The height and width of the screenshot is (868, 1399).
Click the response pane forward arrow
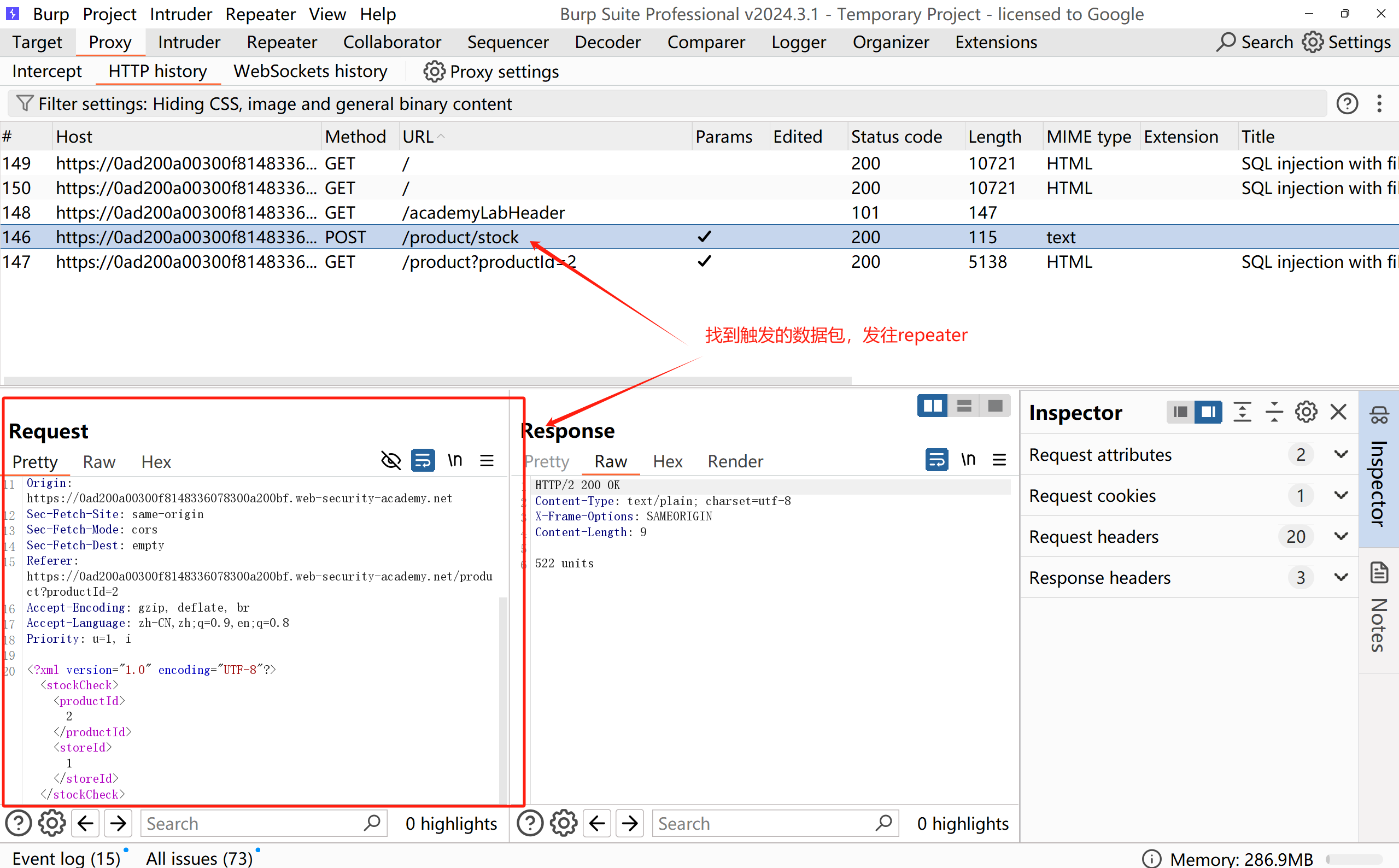[x=630, y=823]
